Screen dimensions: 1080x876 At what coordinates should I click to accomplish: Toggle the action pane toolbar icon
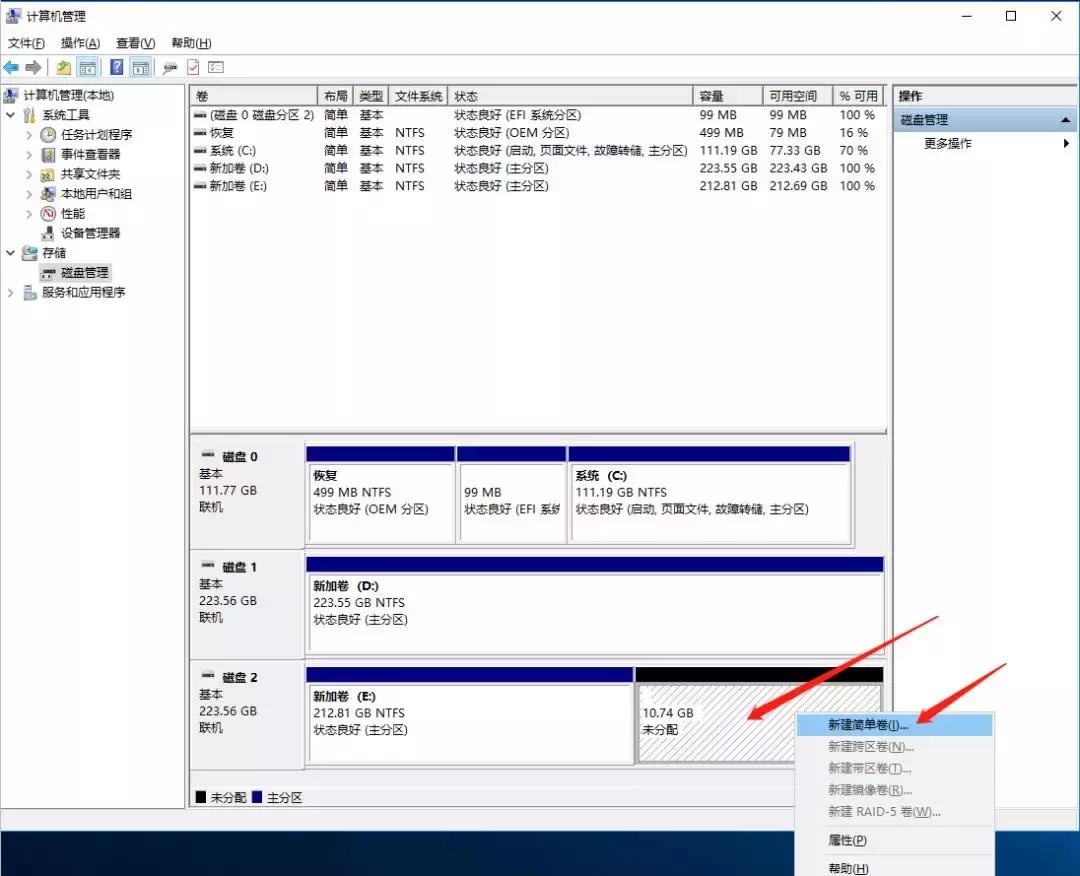141,67
